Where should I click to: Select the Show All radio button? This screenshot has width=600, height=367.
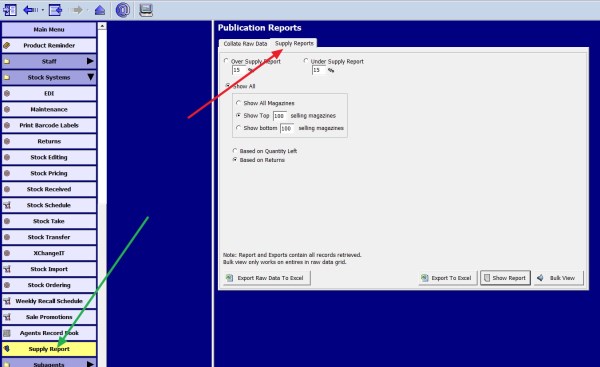[228, 86]
